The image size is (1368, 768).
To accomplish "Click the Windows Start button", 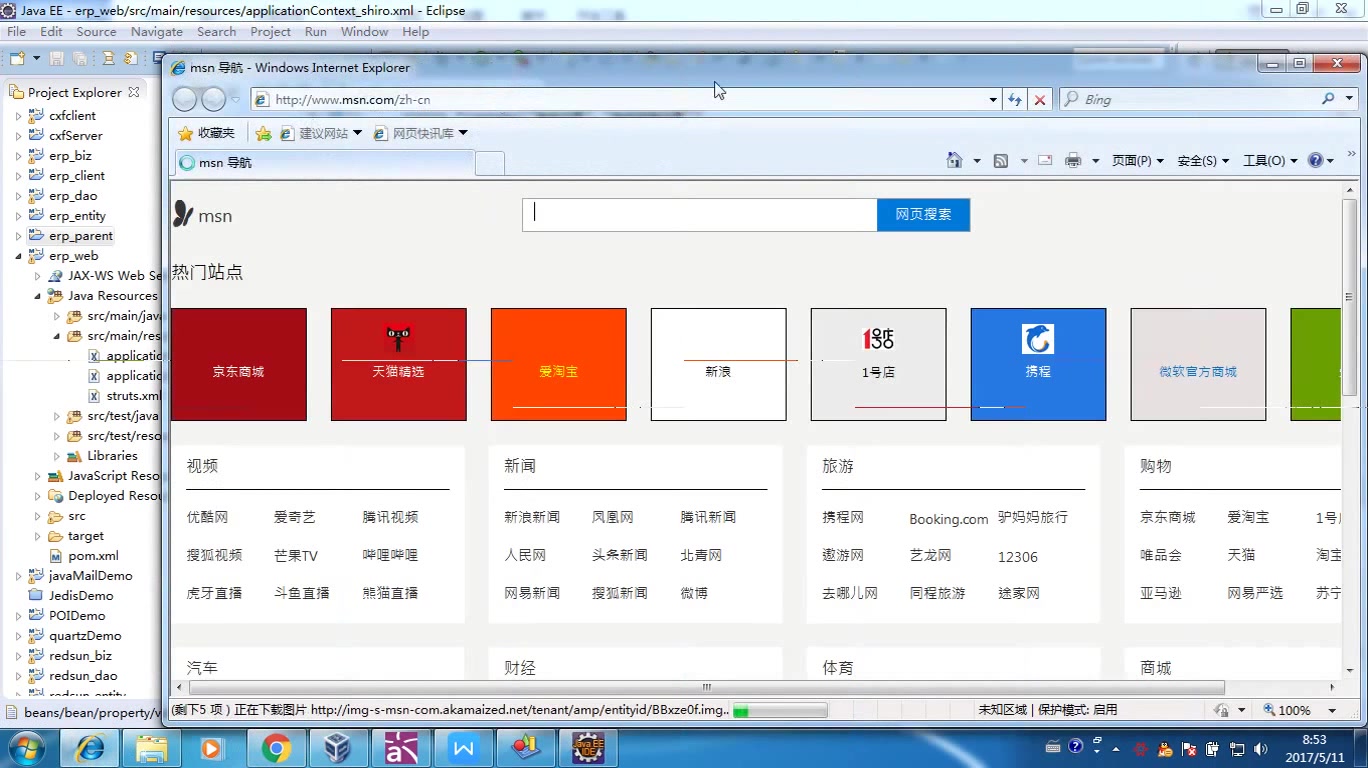I will pyautogui.click(x=27, y=748).
